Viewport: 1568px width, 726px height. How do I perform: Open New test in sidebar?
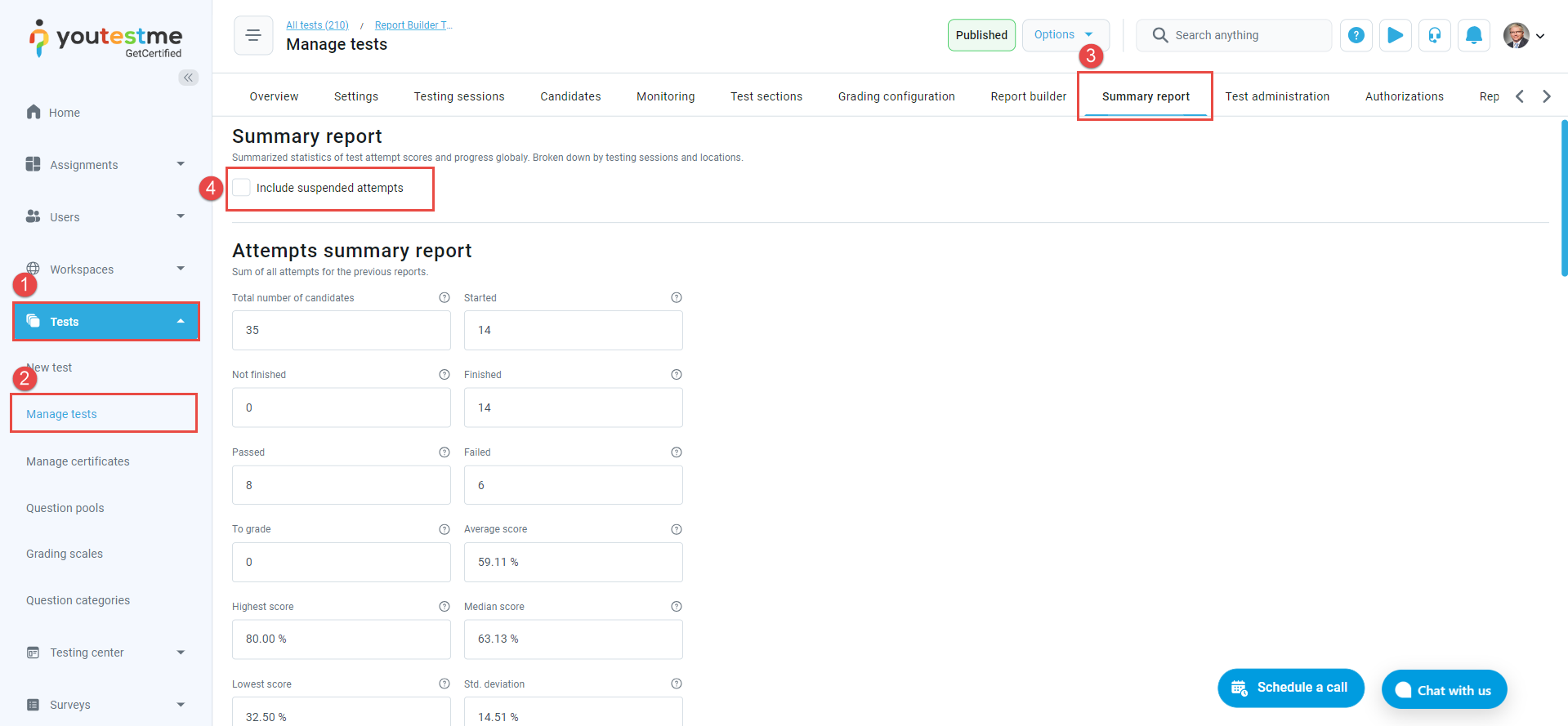[x=51, y=367]
